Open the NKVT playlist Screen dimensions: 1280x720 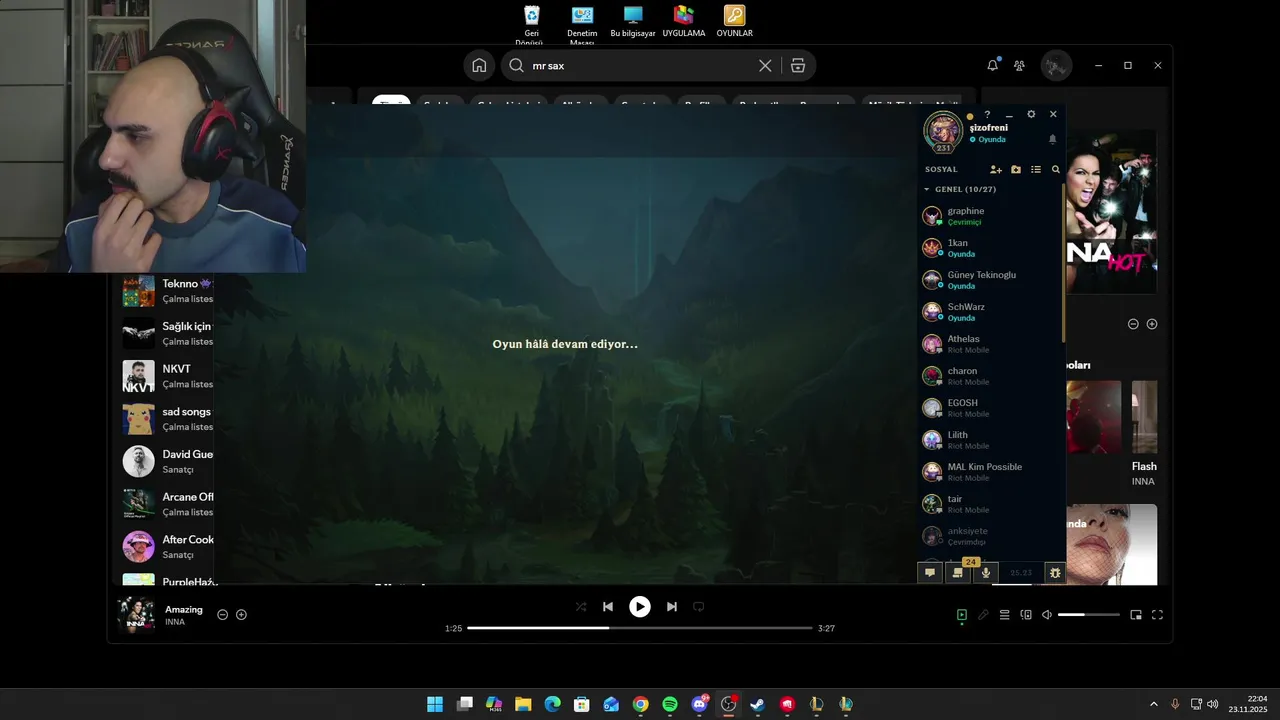pyautogui.click(x=168, y=376)
